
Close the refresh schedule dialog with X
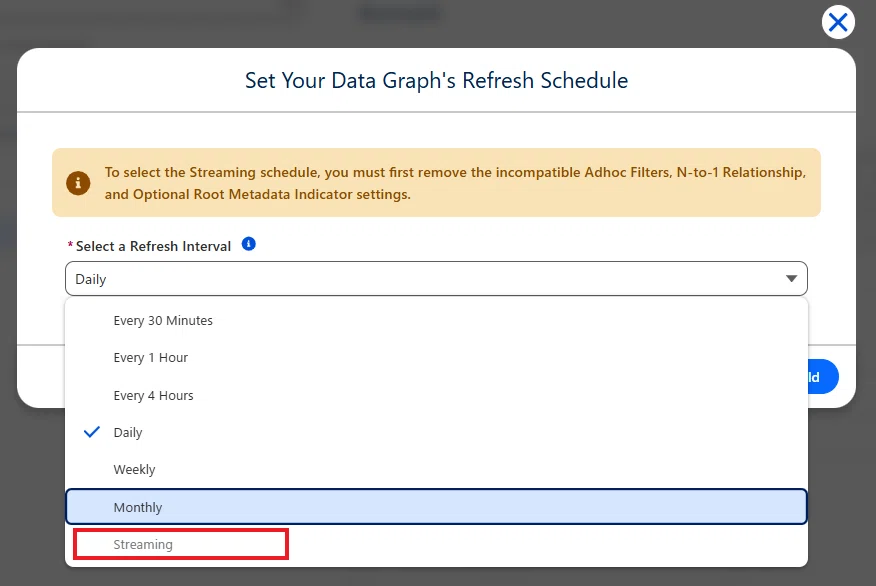[838, 22]
